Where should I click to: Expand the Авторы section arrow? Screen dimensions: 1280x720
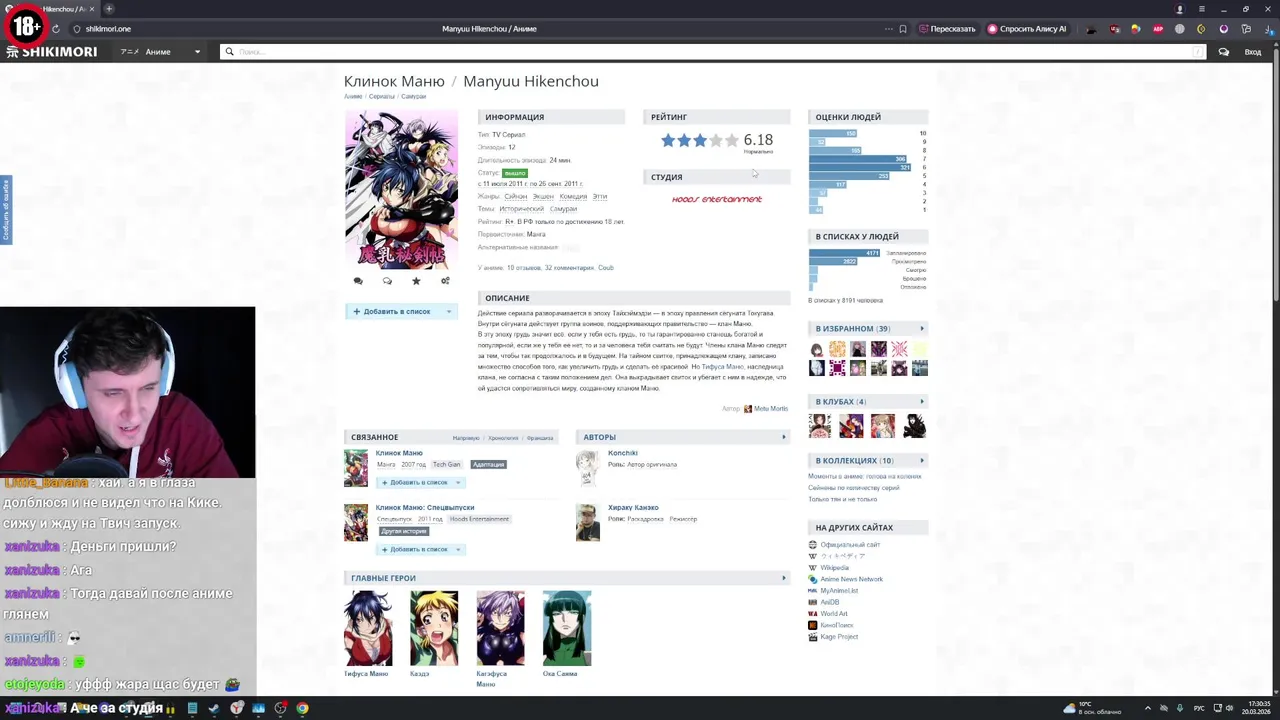784,437
